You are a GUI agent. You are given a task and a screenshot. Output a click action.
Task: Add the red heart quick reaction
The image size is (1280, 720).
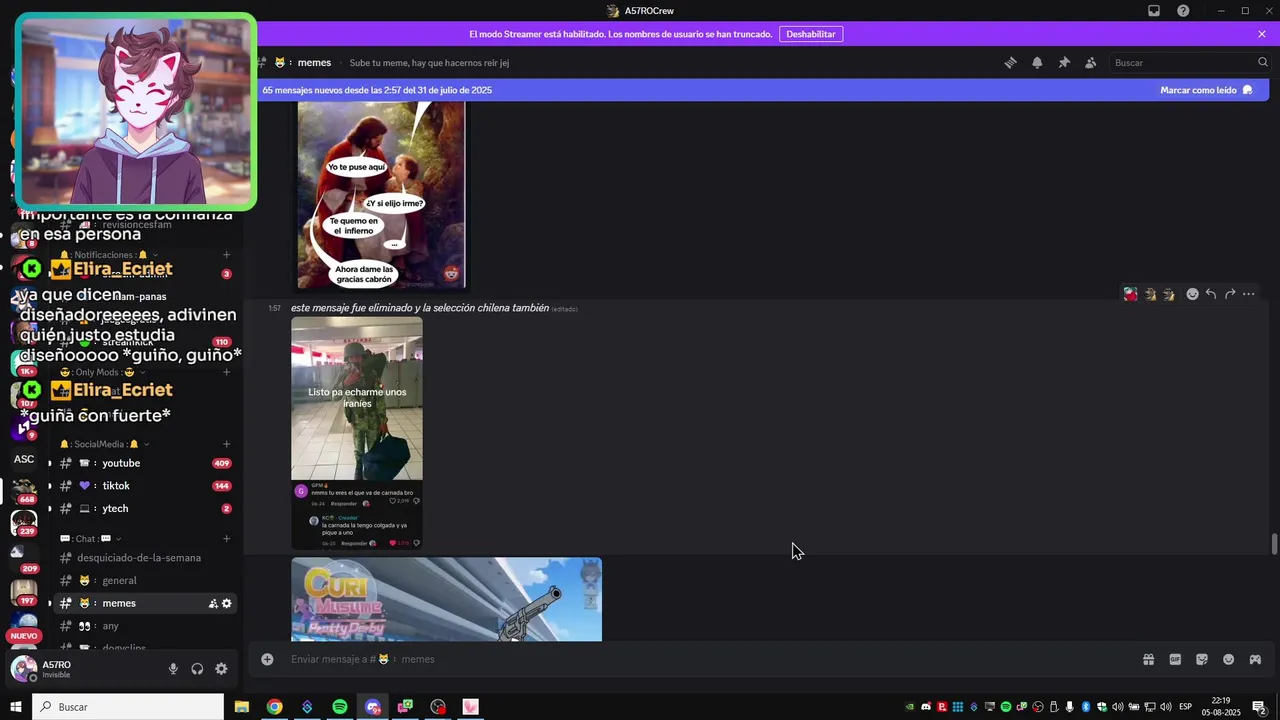pos(1130,294)
